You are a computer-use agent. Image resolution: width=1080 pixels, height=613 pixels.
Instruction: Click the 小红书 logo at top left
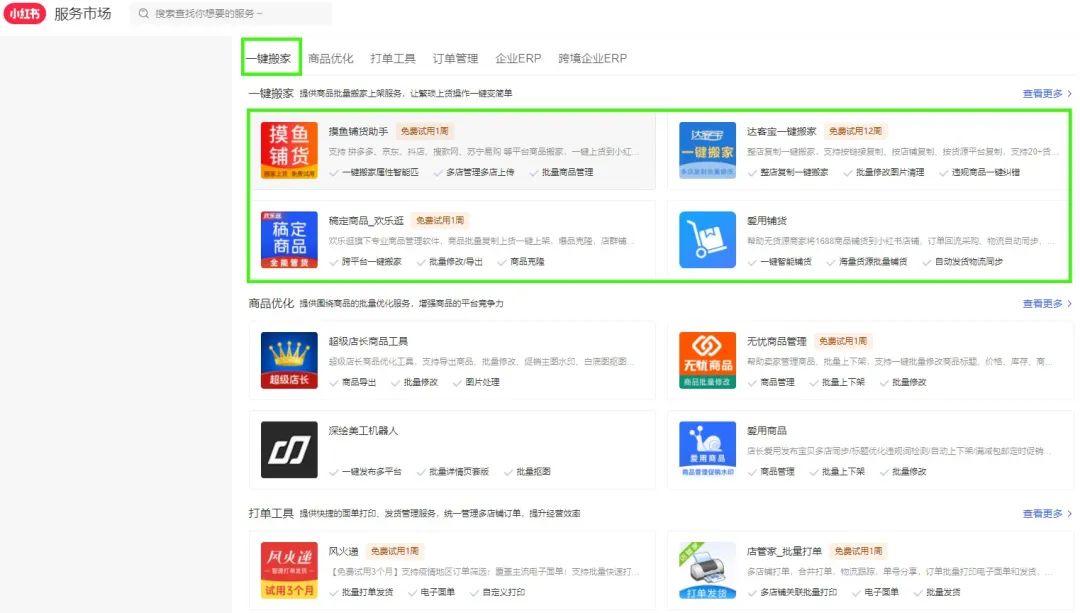point(25,13)
